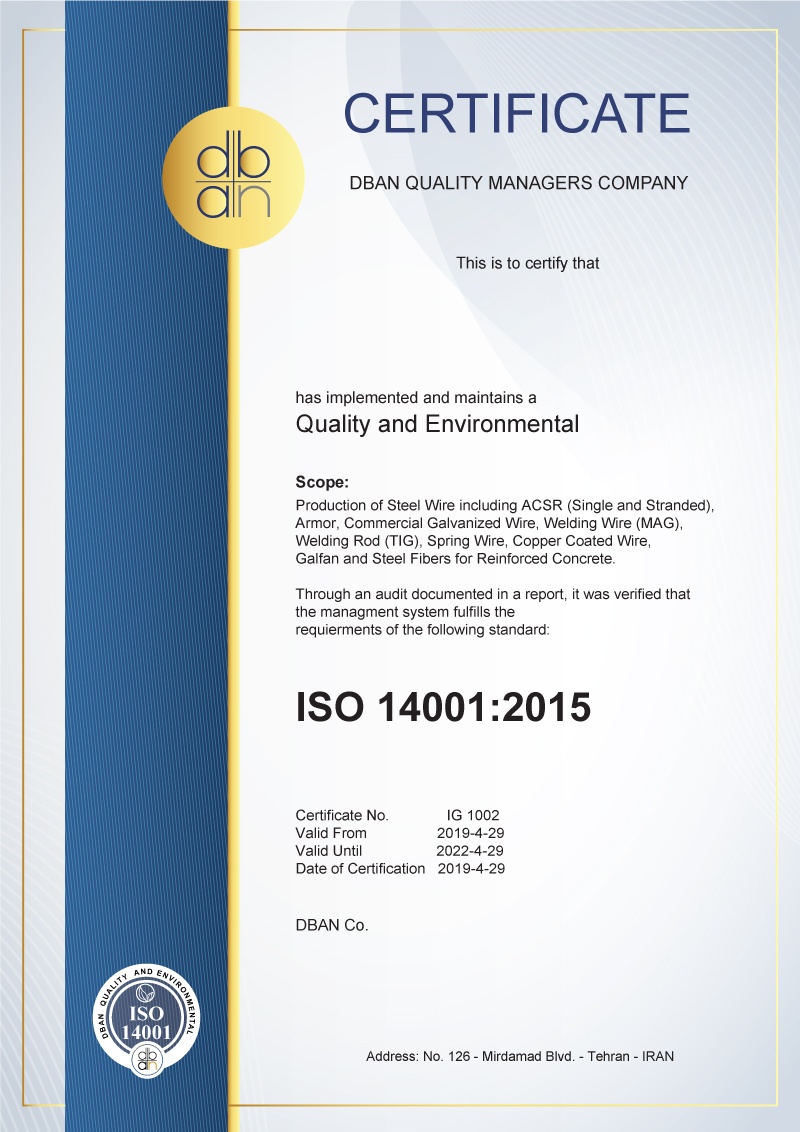800x1132 pixels.
Task: Click the certificate number 'IG 1002'
Action: tap(473, 815)
